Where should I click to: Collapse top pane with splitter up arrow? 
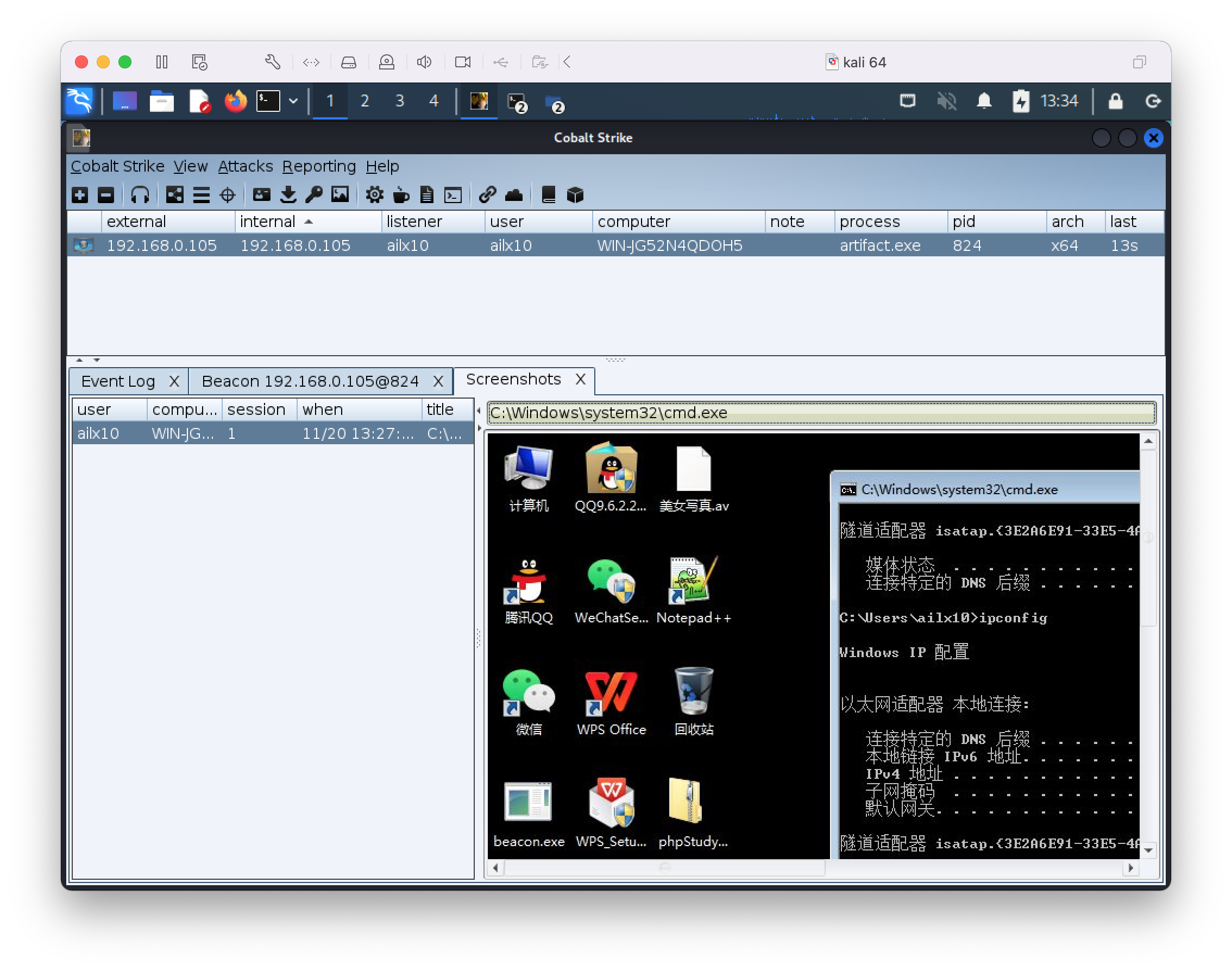point(80,360)
